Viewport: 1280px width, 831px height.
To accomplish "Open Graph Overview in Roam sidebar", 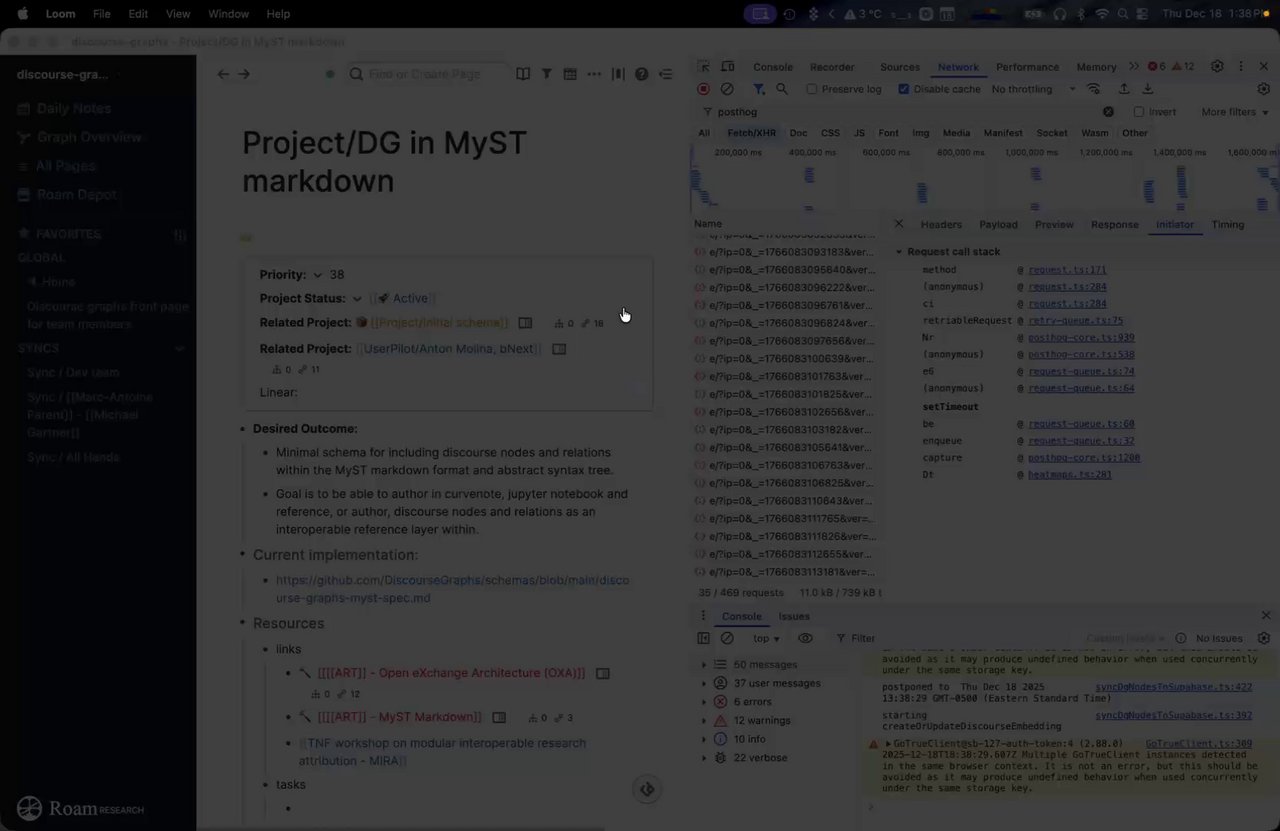I will click(x=89, y=137).
